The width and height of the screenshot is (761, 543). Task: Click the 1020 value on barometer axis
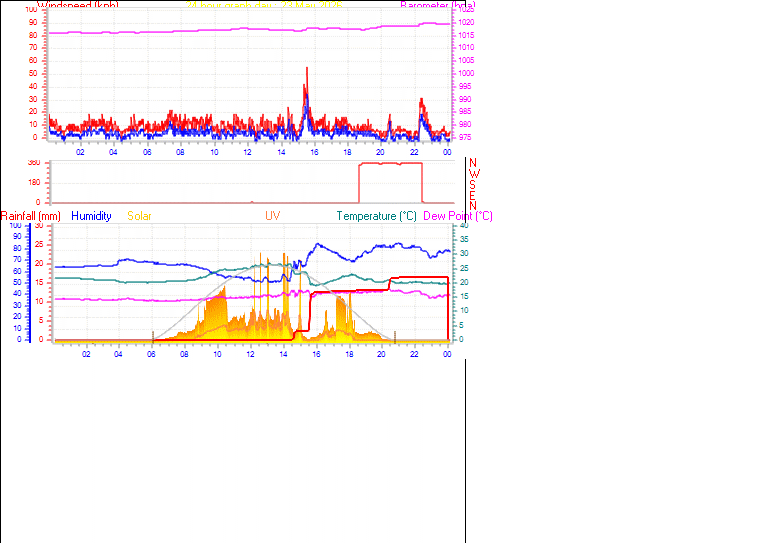[466, 22]
